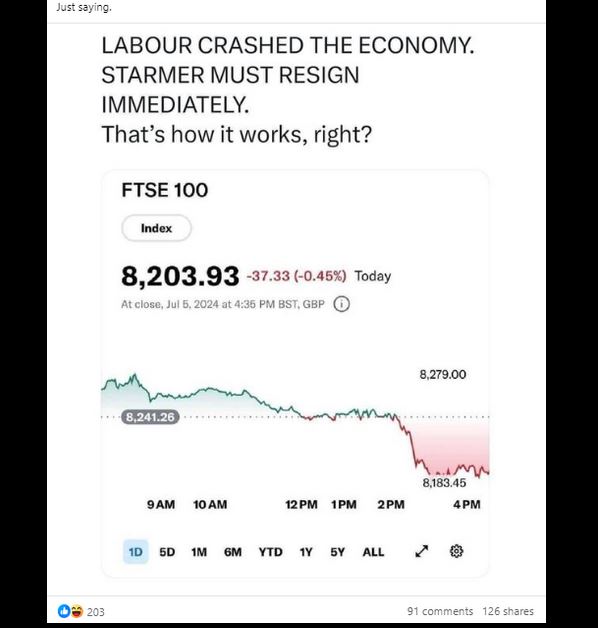The image size is (598, 629).
Task: Select the 5D time range
Action: click(167, 552)
